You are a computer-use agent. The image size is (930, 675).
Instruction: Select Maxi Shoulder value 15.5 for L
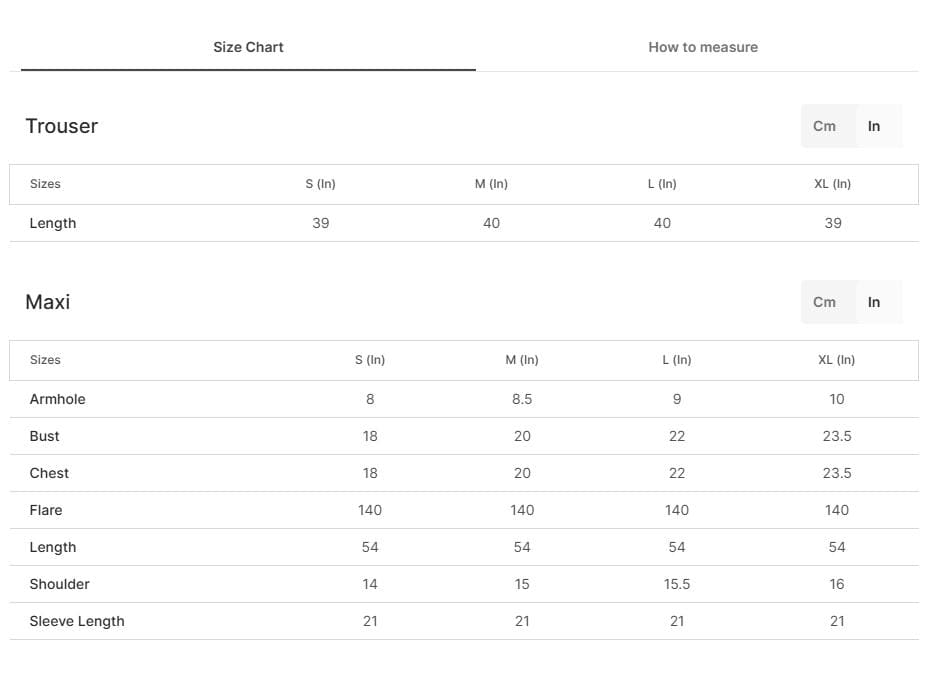(677, 584)
